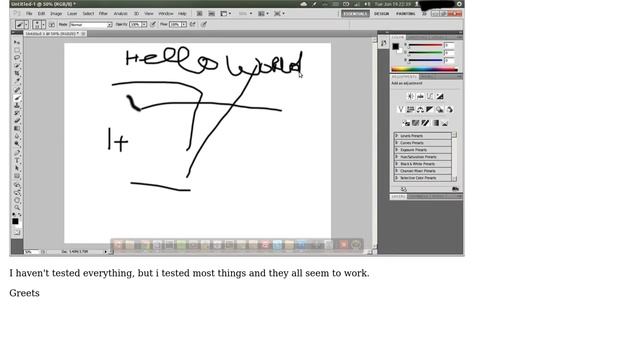Add a Vibrance adjustment
The width and height of the screenshot is (640, 360).
[400, 109]
